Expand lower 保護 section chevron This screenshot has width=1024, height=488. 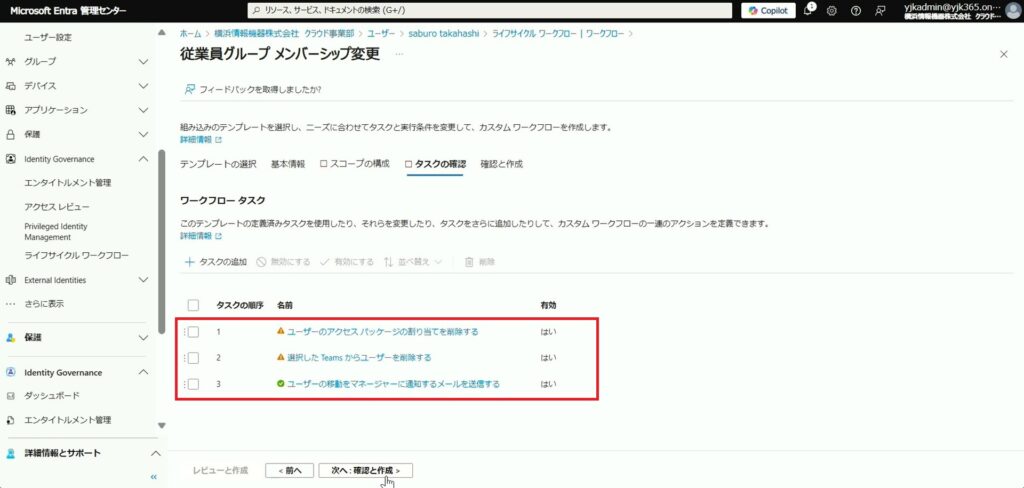[x=144, y=338]
